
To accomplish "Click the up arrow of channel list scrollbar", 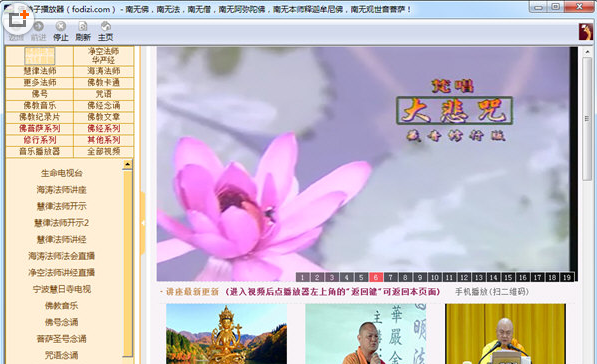I will pos(128,164).
